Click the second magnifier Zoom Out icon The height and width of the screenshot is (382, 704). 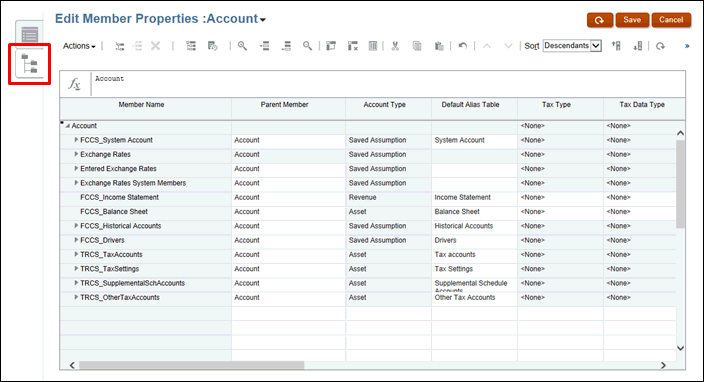coord(307,46)
